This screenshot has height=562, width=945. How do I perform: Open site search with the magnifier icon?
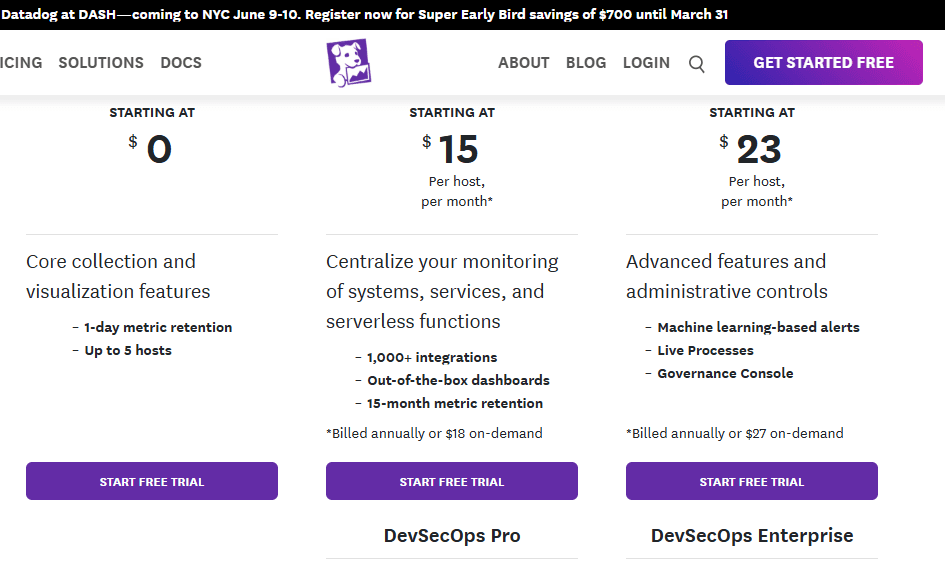click(x=697, y=64)
